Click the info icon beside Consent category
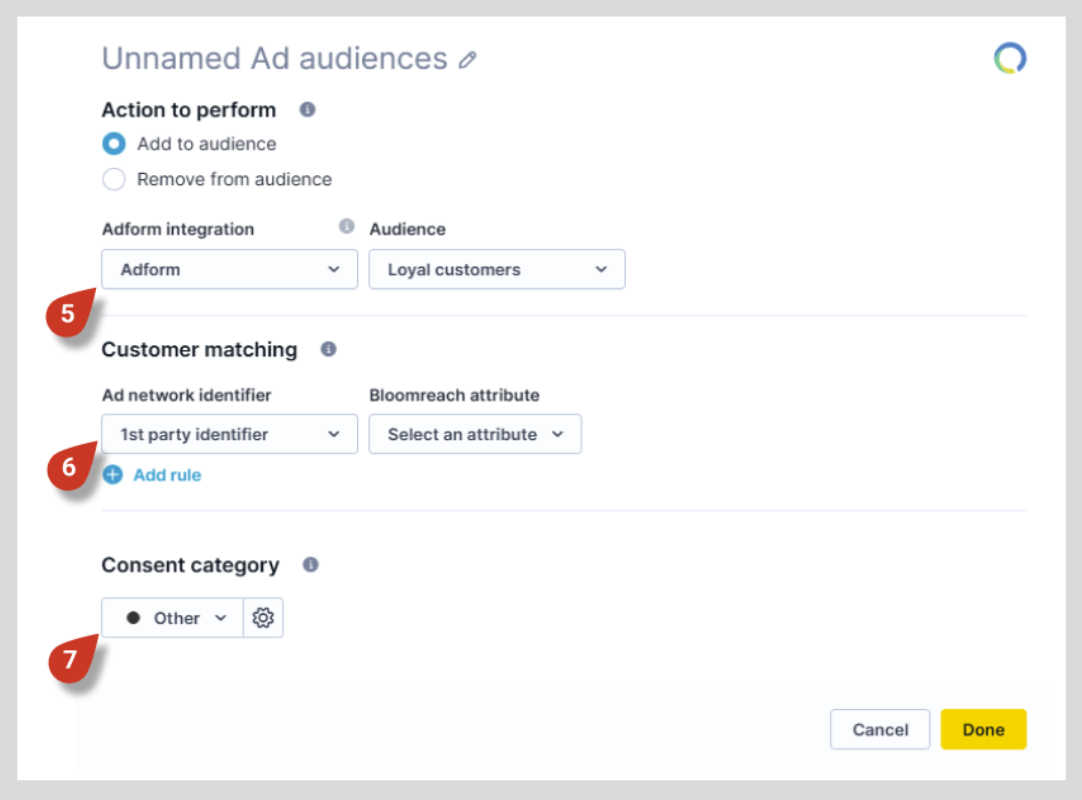The image size is (1082, 800). tap(310, 565)
